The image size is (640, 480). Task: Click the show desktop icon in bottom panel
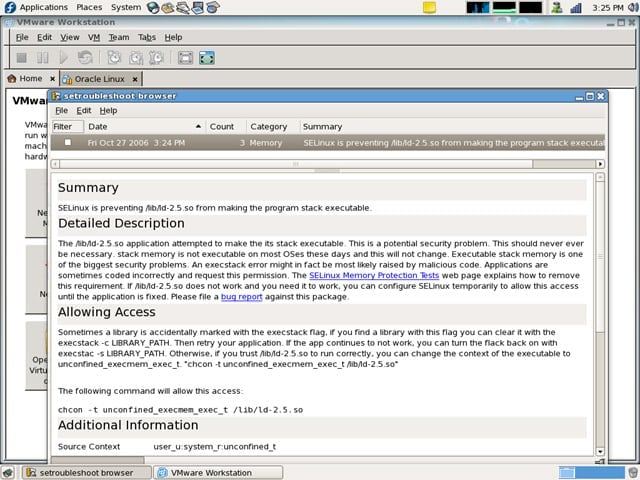pos(8,473)
